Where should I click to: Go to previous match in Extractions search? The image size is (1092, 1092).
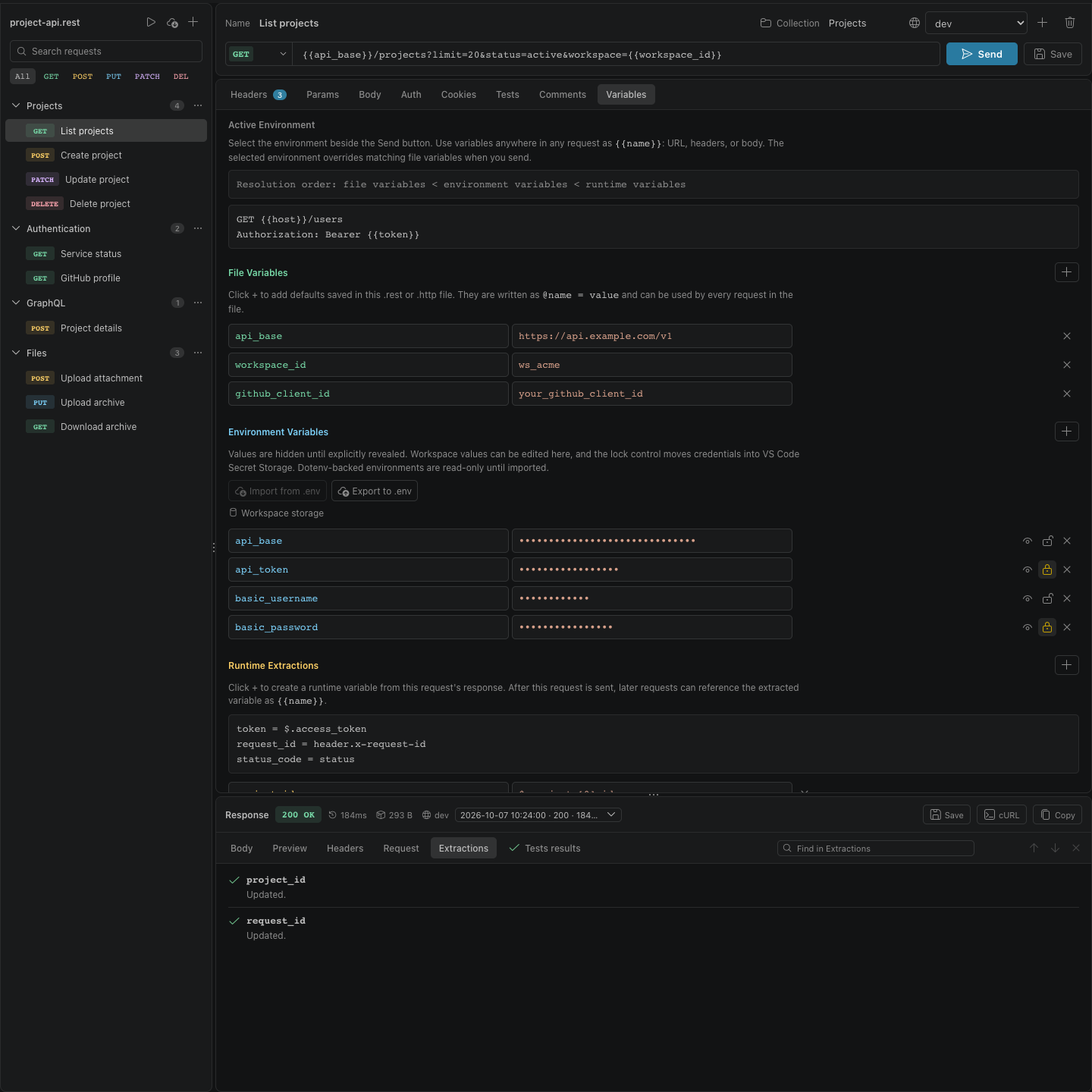click(1034, 848)
